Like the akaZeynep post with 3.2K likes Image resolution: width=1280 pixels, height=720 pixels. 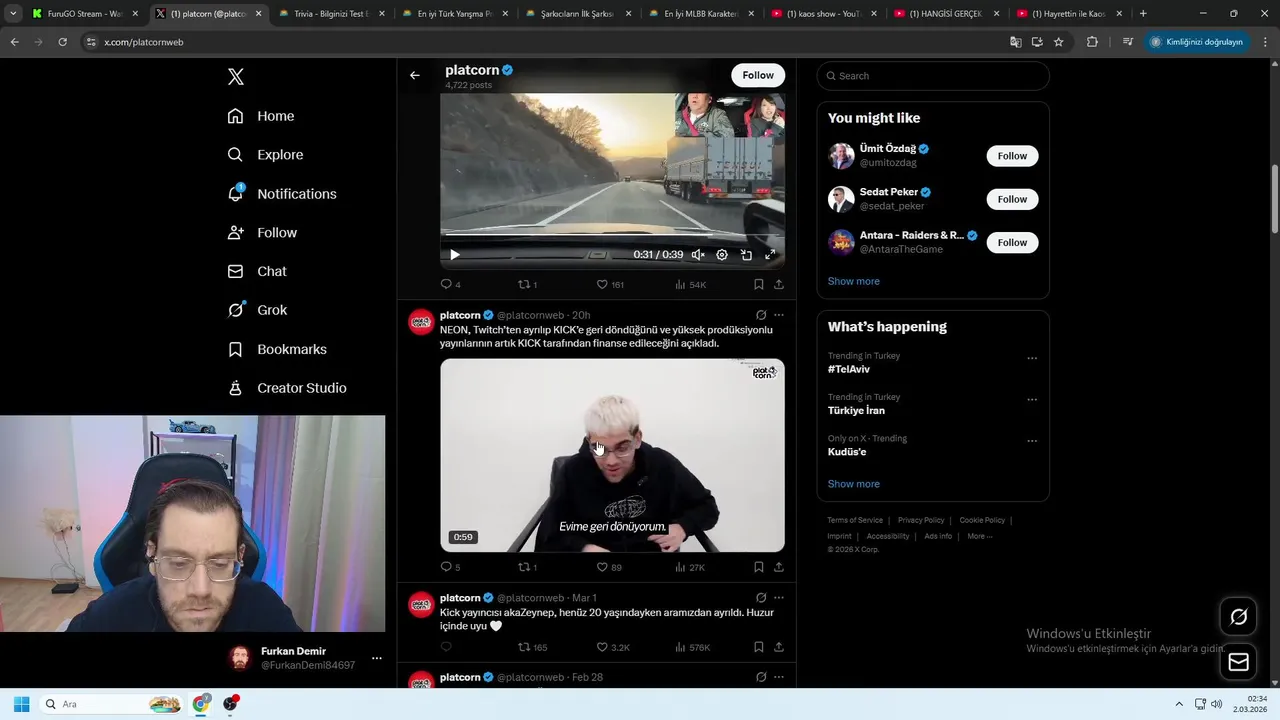tap(613, 647)
